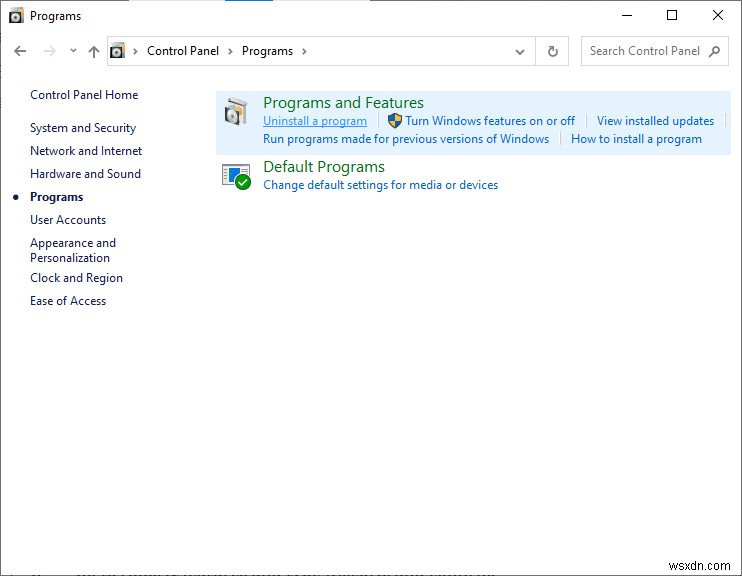Focus the Search Control Panel box

click(654, 51)
